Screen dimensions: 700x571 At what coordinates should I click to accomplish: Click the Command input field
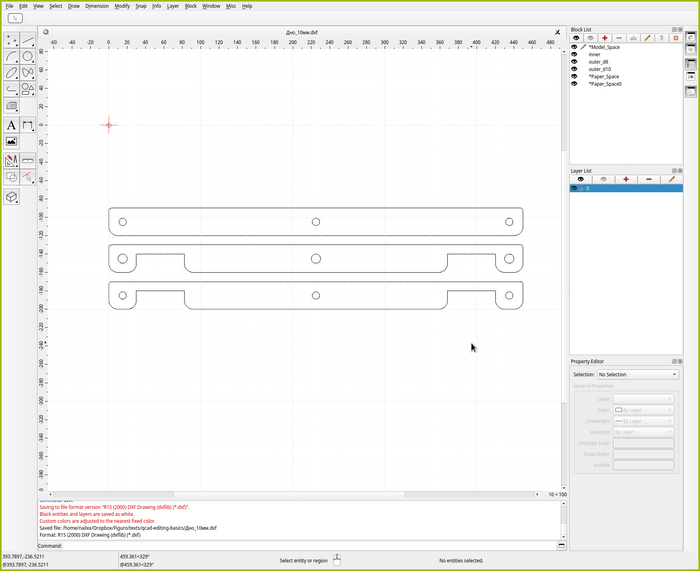[300, 546]
